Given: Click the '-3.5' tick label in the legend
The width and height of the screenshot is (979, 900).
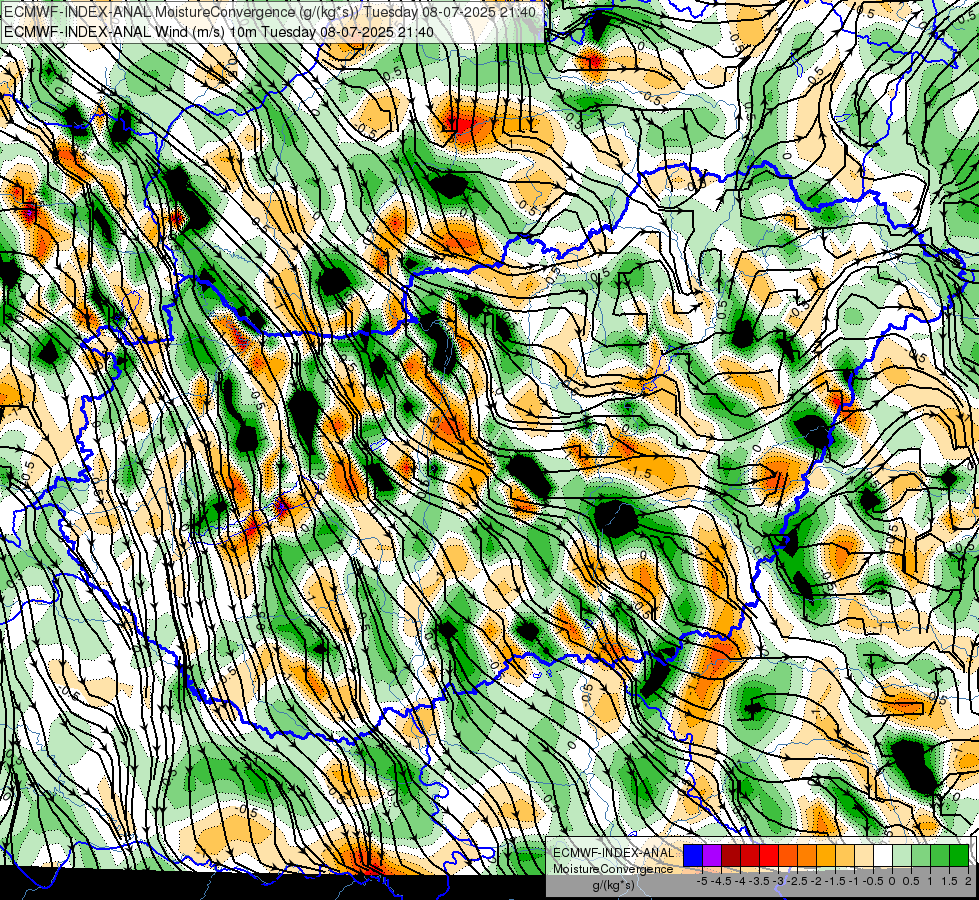Looking at the screenshot, I should 760,881.
